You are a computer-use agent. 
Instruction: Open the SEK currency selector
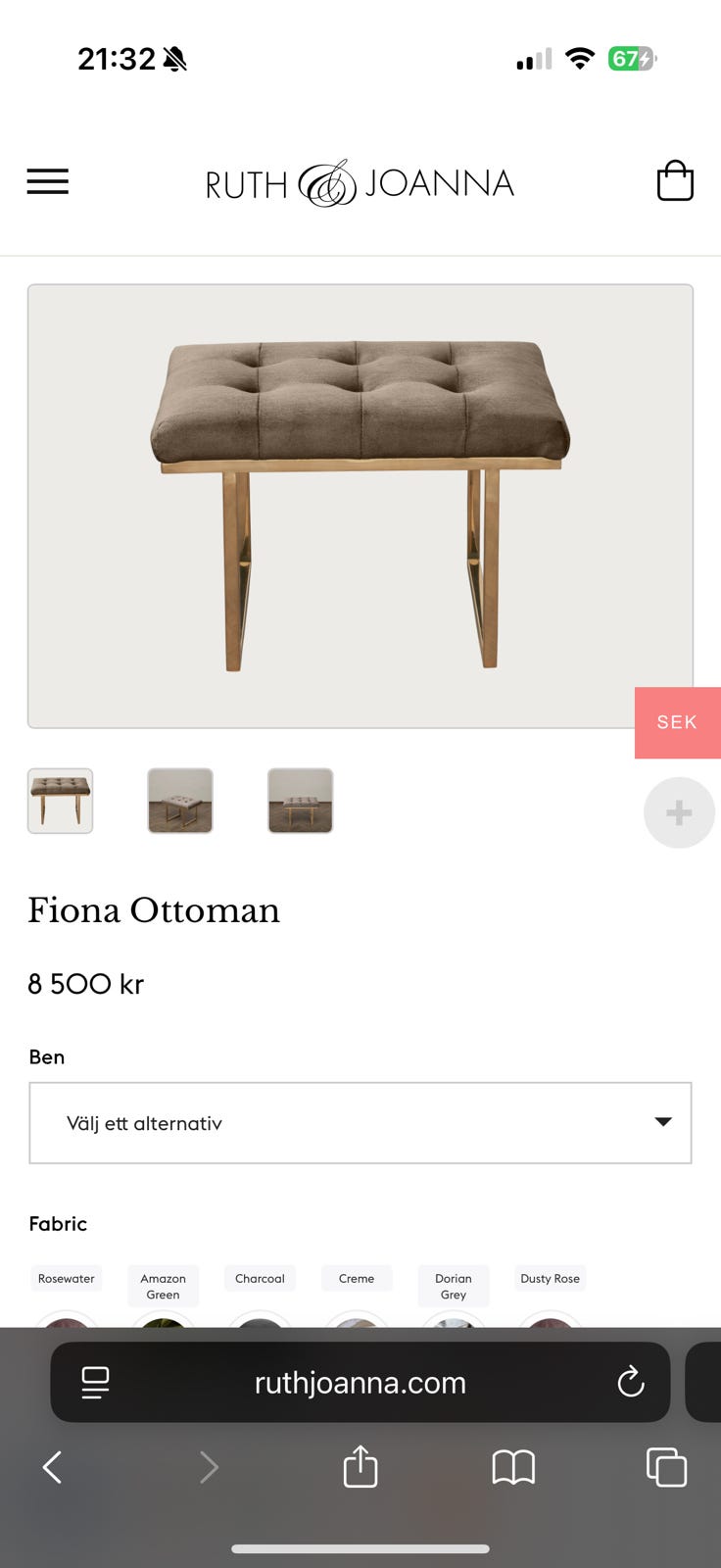(x=677, y=722)
